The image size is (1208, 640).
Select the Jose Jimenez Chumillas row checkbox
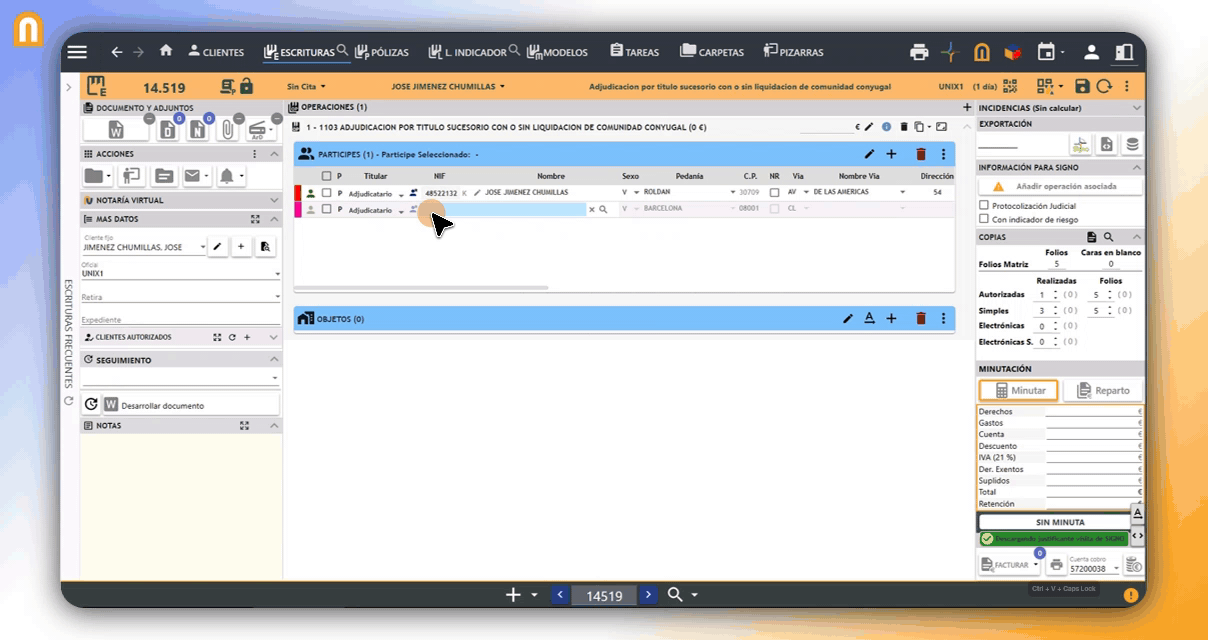coord(326,193)
